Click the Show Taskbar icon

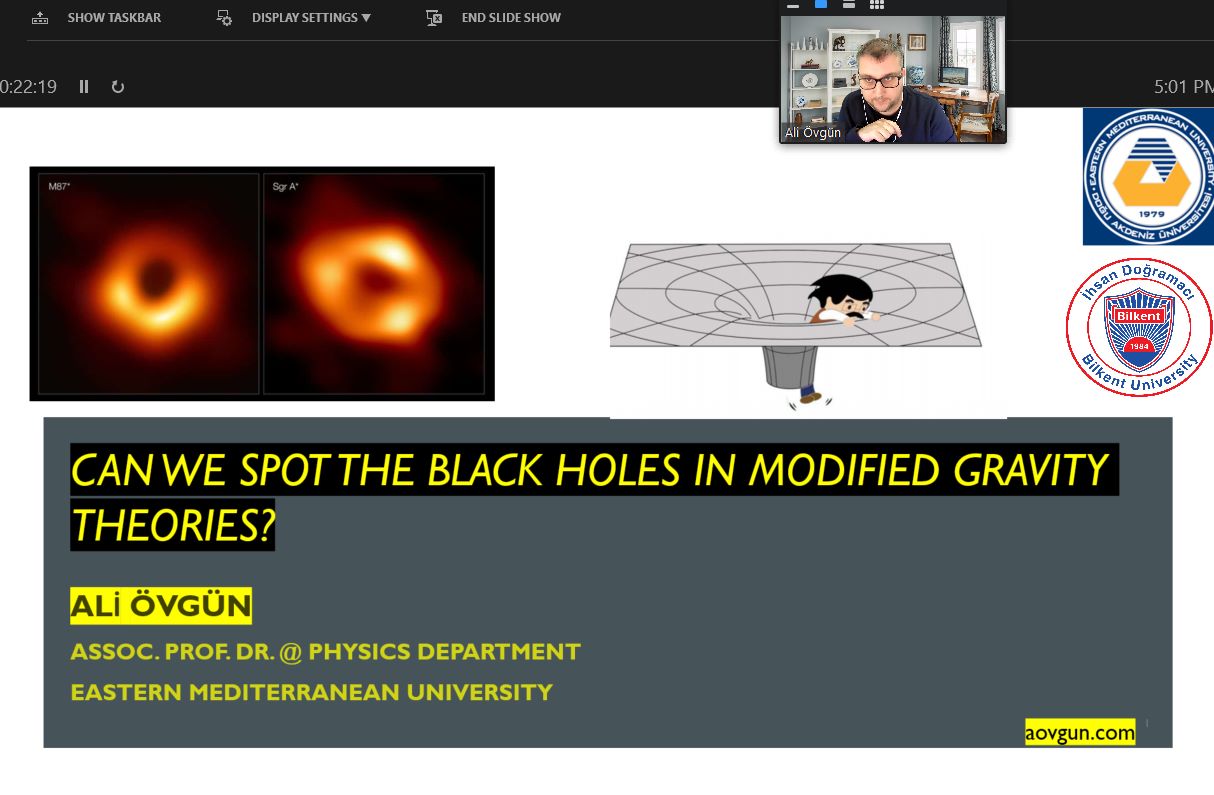40,18
